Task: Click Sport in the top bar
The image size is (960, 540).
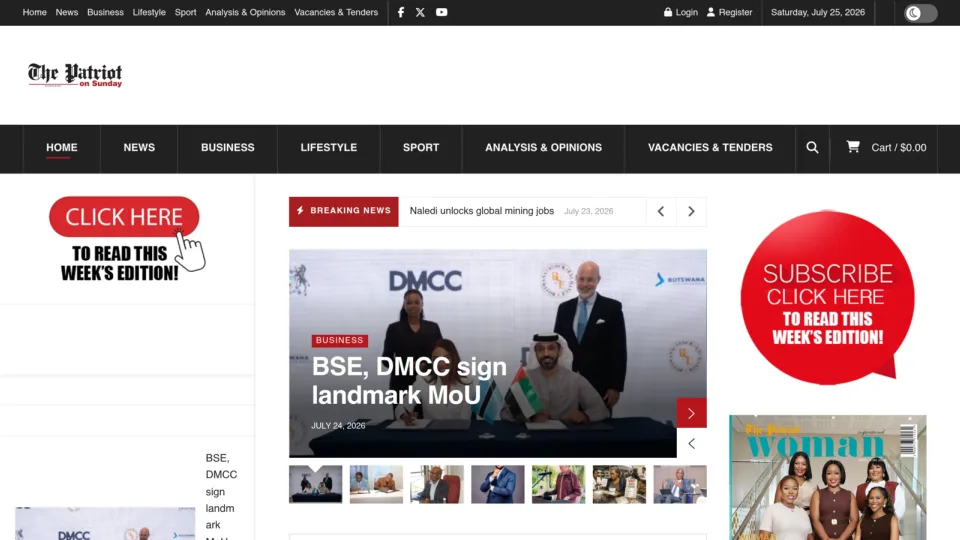Action: tap(186, 12)
